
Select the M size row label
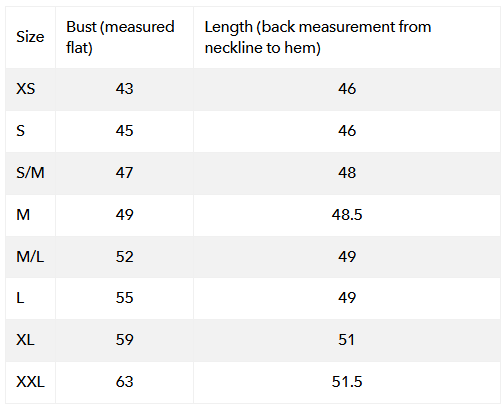23,214
